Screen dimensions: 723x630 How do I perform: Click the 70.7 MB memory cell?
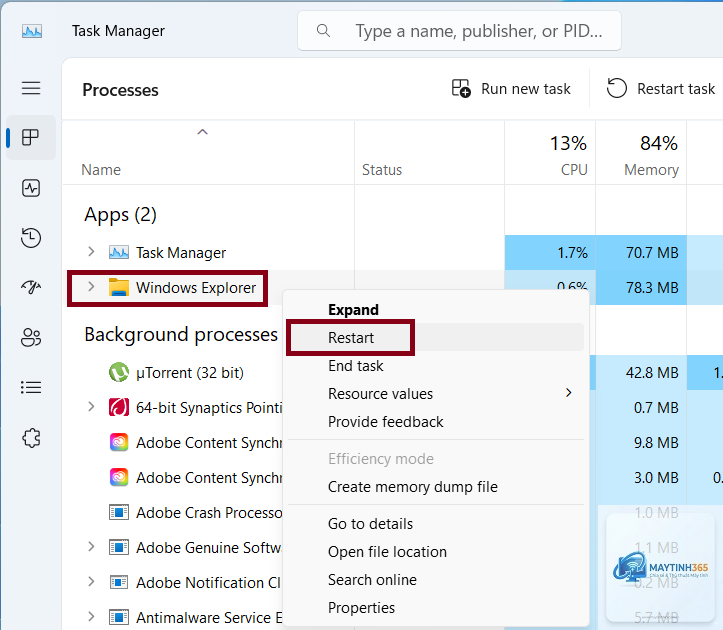point(641,252)
